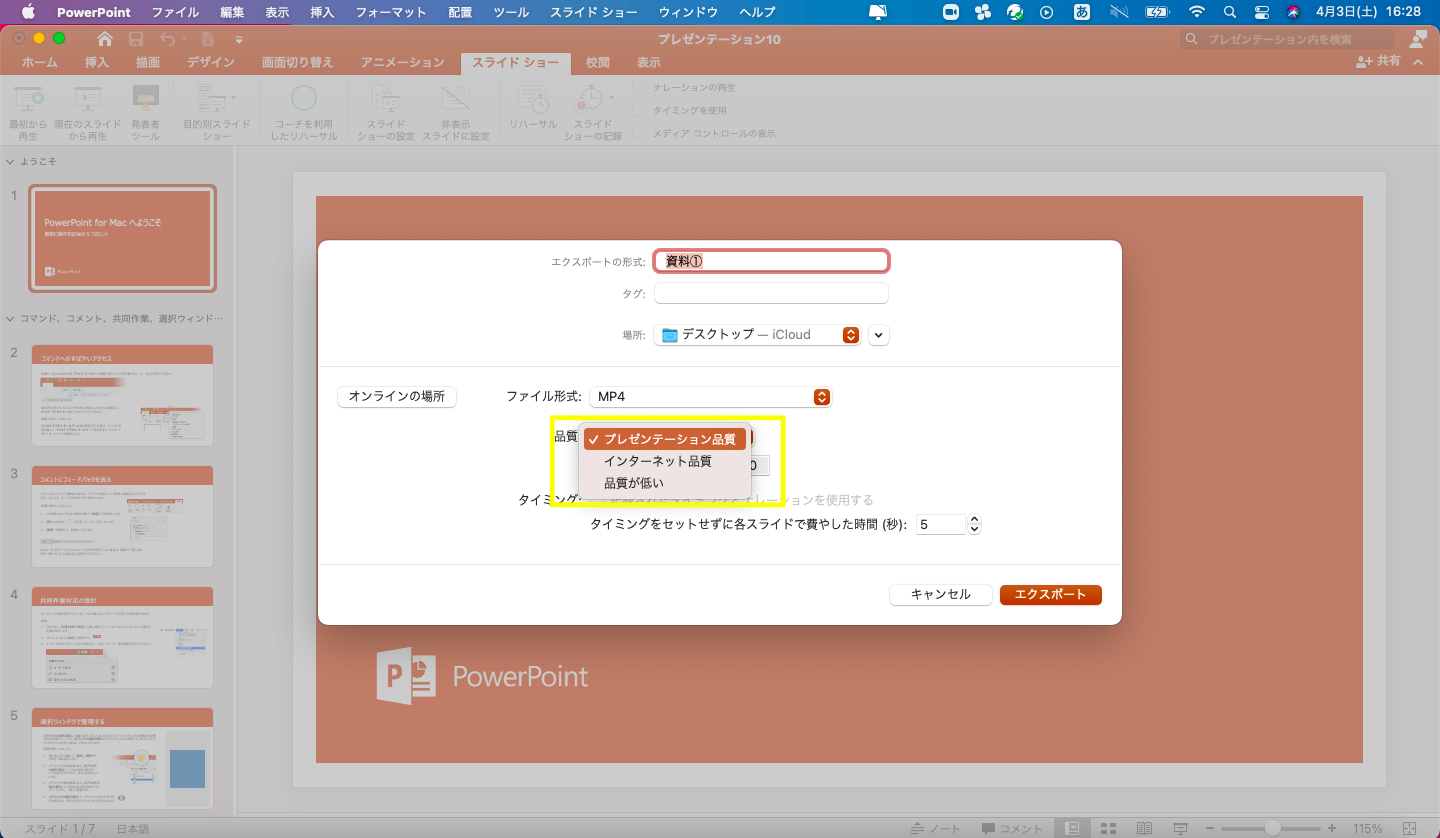This screenshot has height=838, width=1440.
Task: Open the フォーマット menu
Action: (391, 12)
